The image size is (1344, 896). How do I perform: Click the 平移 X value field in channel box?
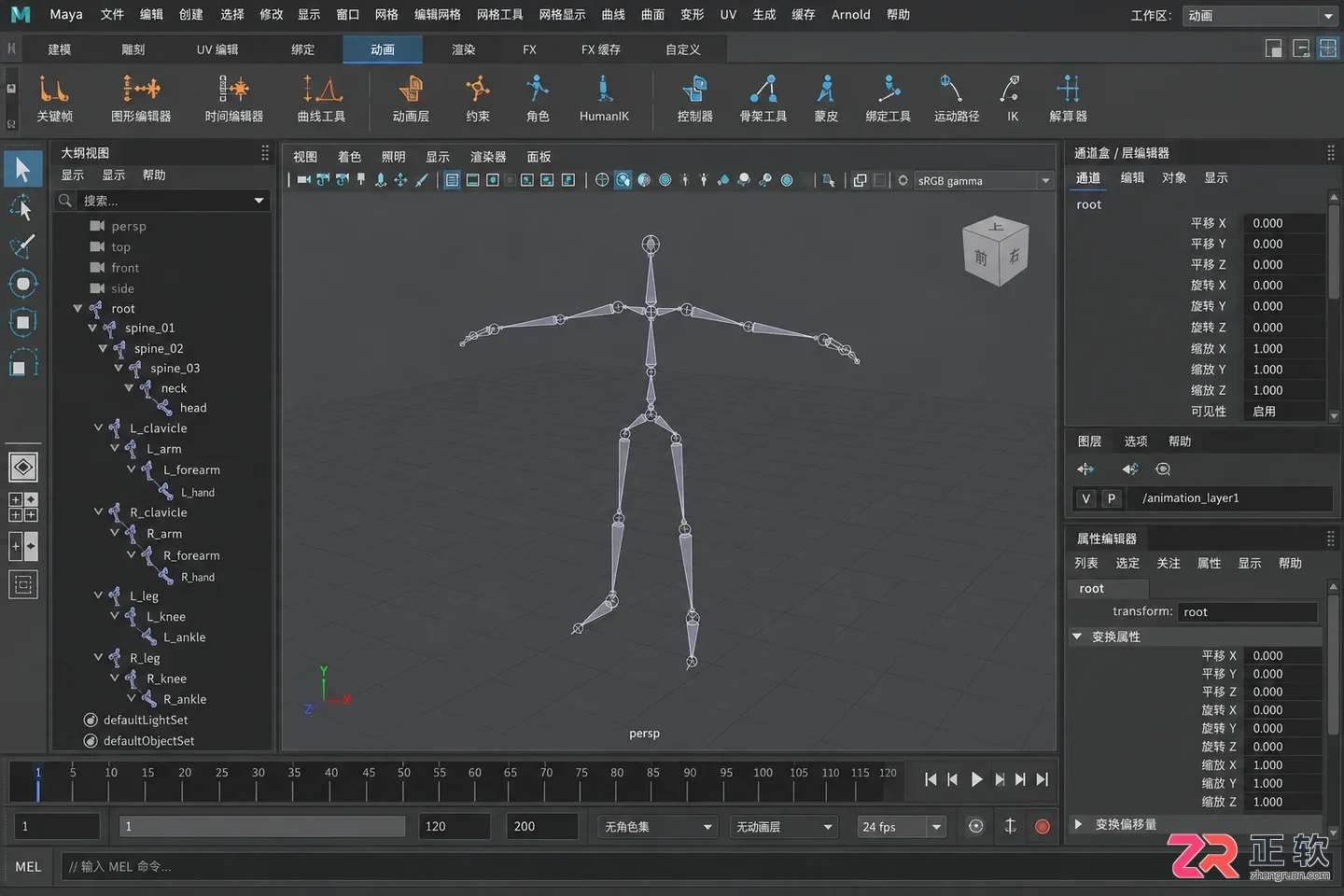pos(1284,223)
